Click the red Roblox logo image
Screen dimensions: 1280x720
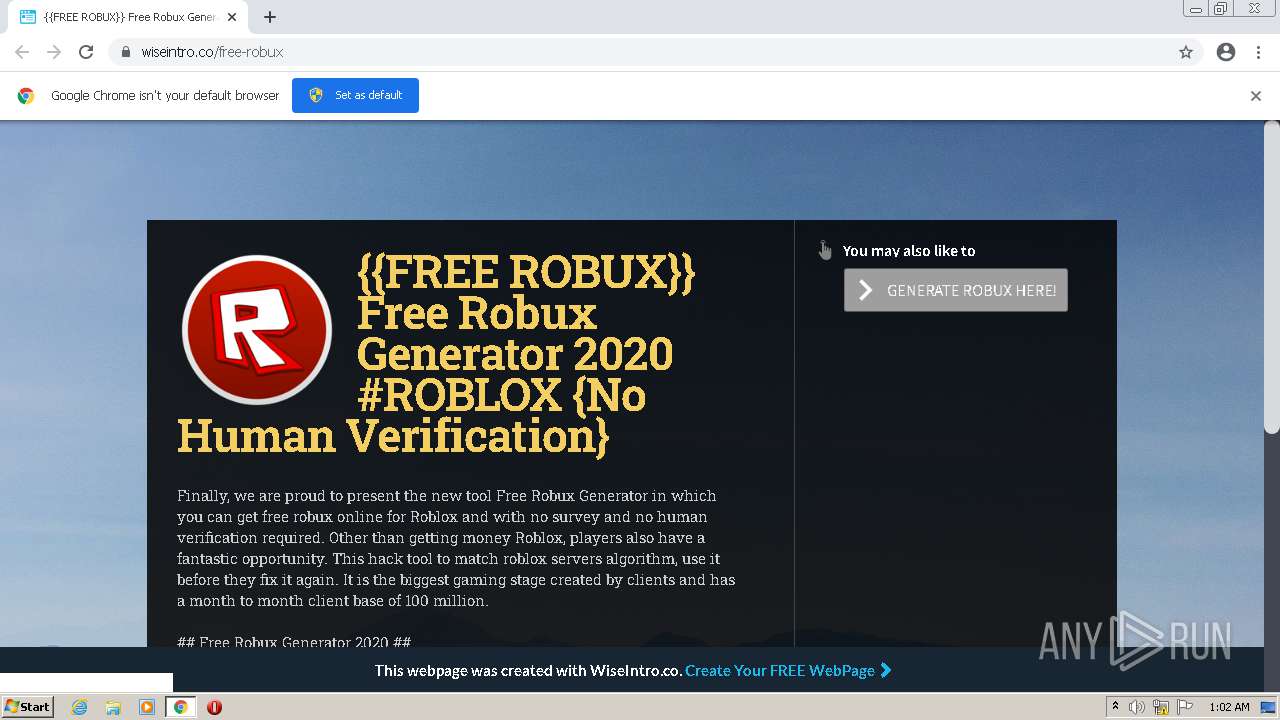click(x=257, y=329)
